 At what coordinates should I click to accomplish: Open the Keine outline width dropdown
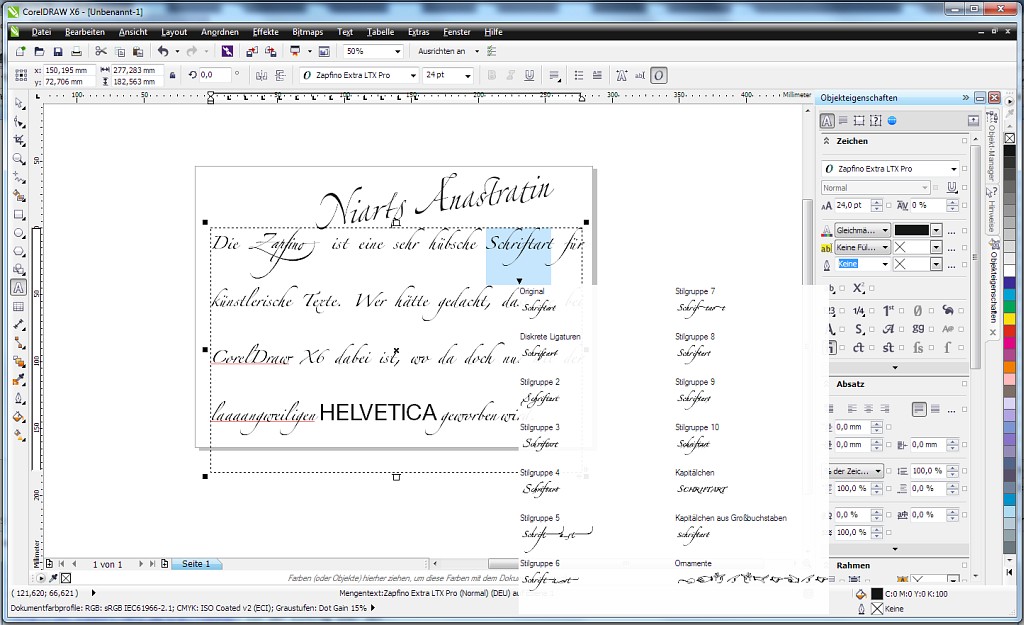pyautogui.click(x=885, y=264)
